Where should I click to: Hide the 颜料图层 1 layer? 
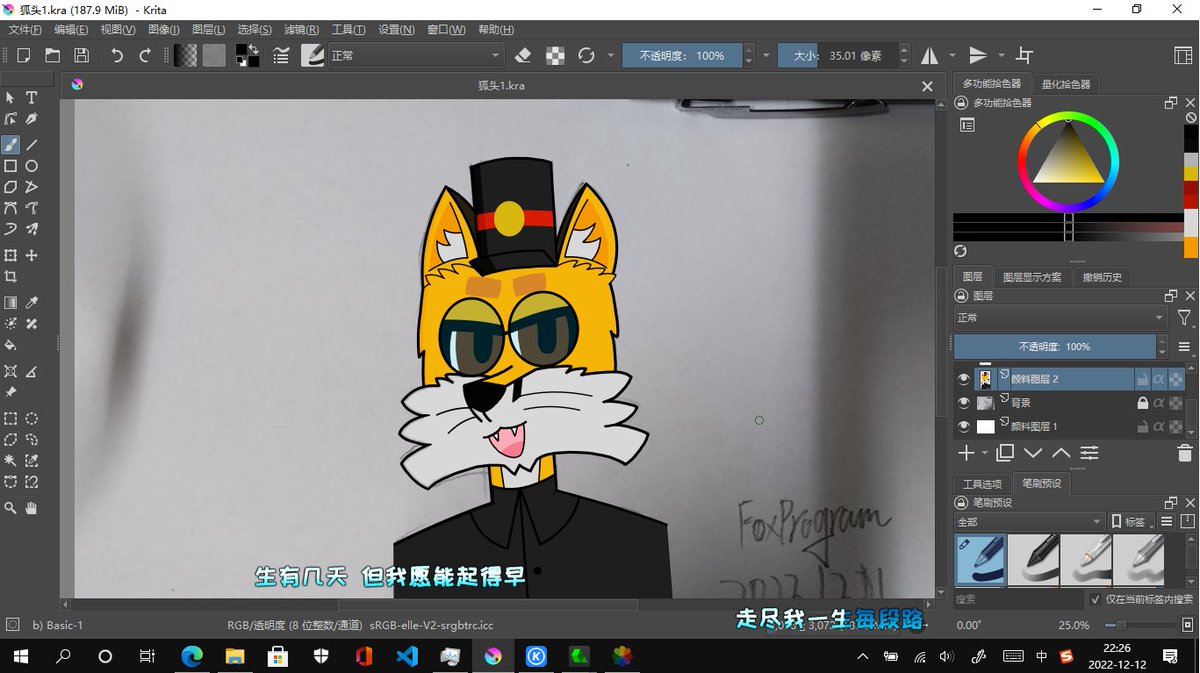point(964,427)
